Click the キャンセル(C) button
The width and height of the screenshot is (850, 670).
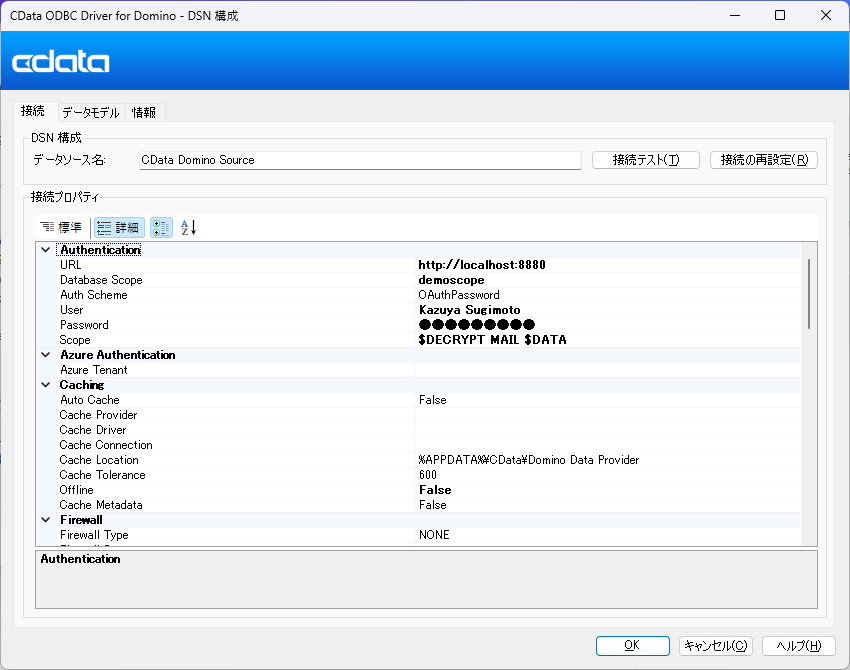point(716,646)
